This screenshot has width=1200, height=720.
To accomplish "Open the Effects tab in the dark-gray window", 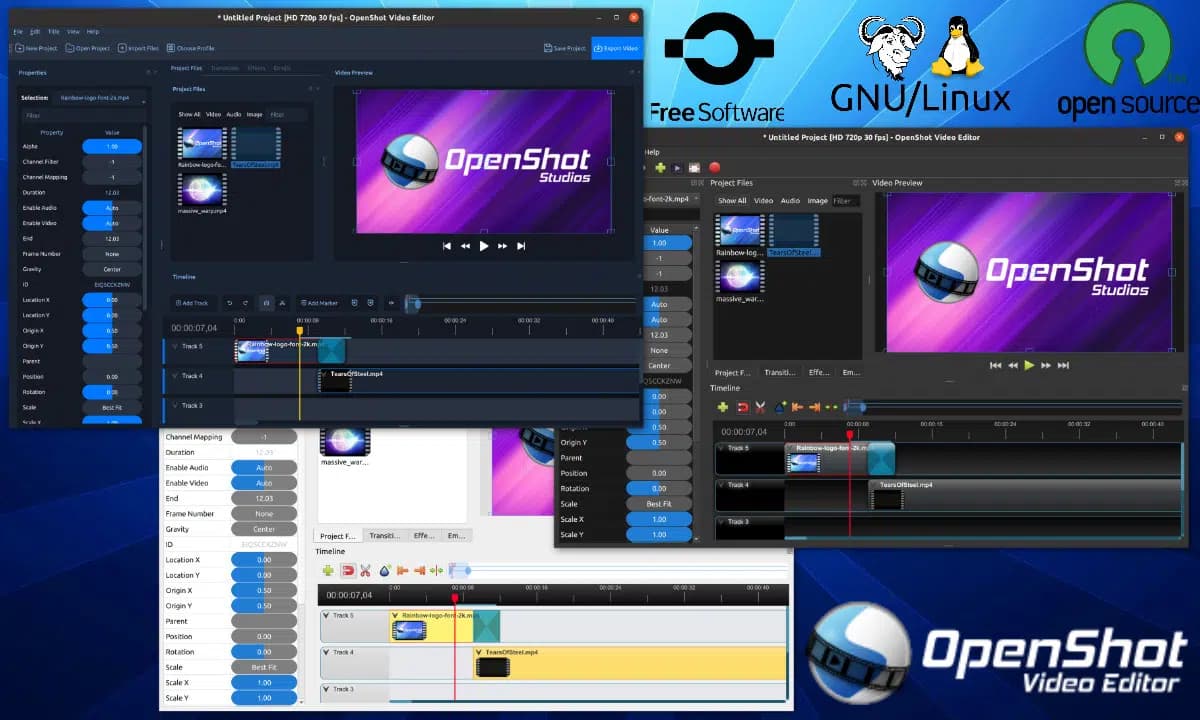I will coord(819,372).
